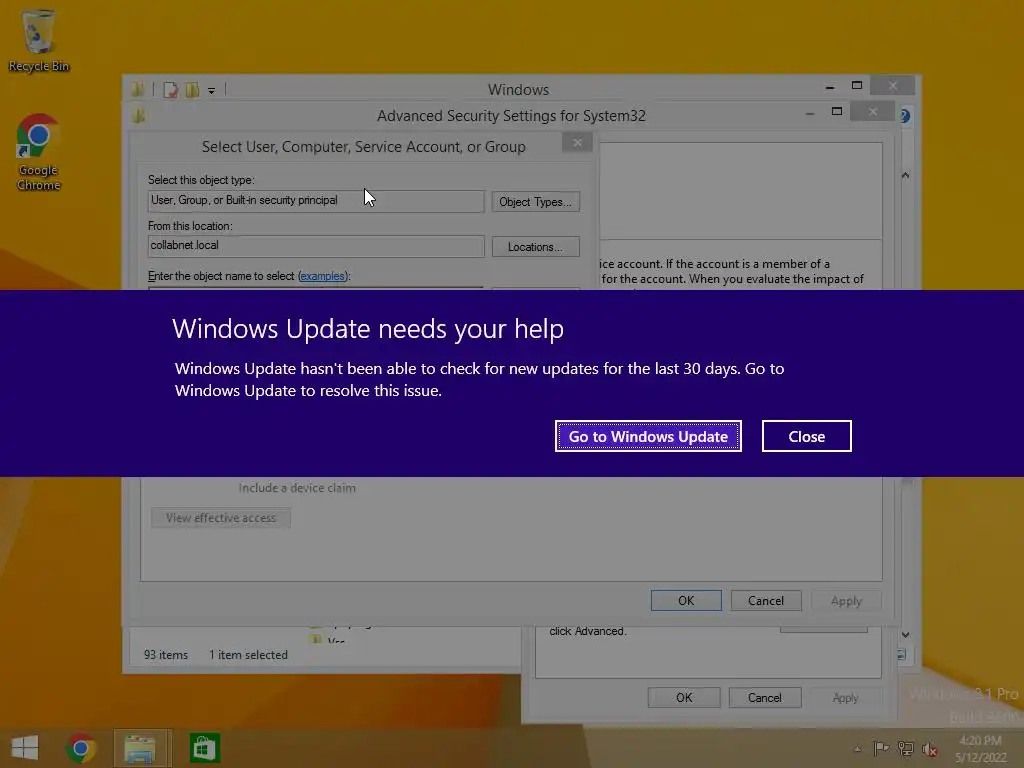The width and height of the screenshot is (1024, 768).
Task: Select the Google Chrome desktop shortcut
Action: point(39,152)
